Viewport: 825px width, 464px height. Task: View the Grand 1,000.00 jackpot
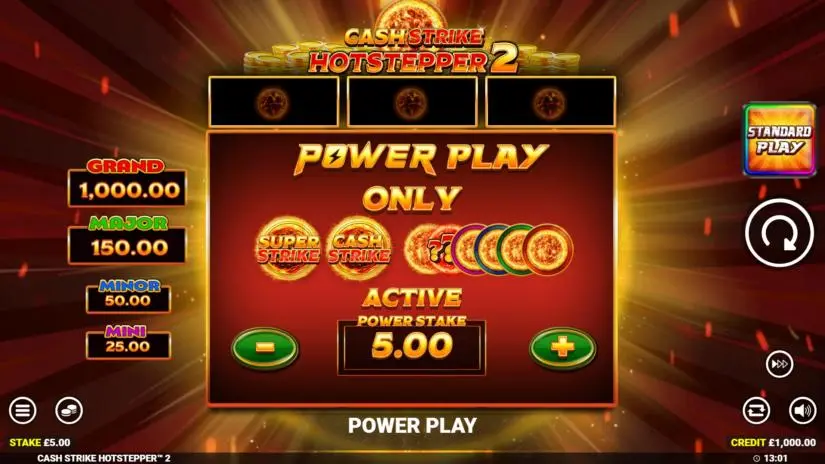[127, 182]
